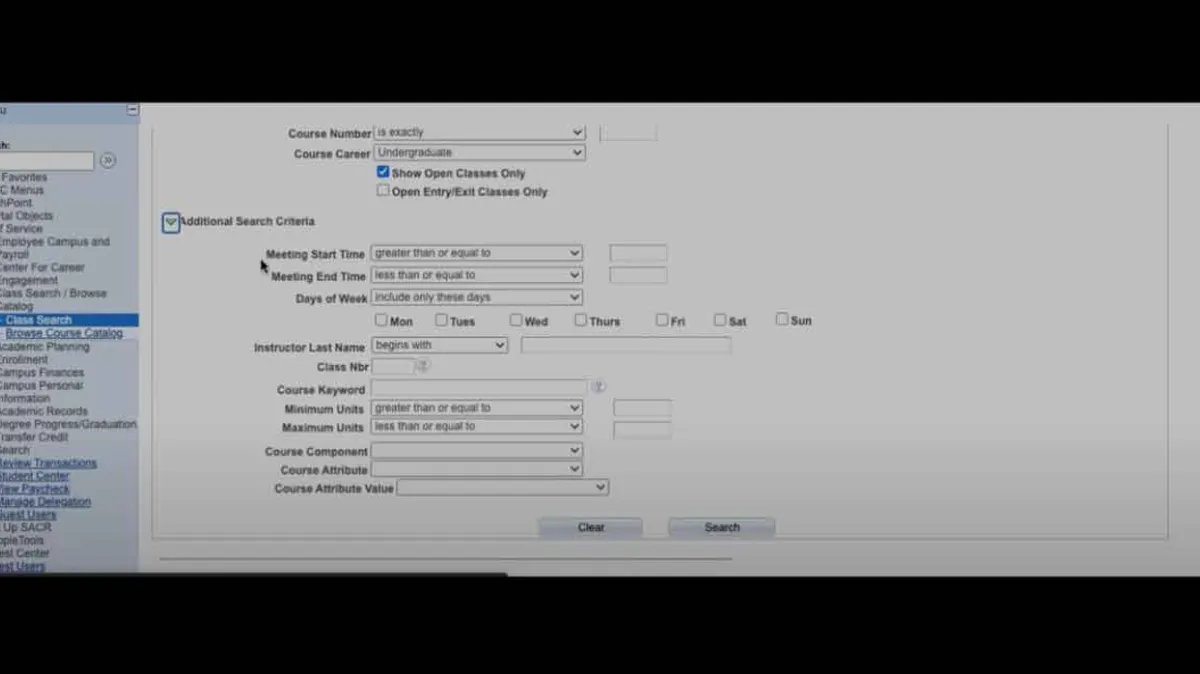1200x674 pixels.
Task: Click the Maximum Units value field
Action: tap(642, 430)
